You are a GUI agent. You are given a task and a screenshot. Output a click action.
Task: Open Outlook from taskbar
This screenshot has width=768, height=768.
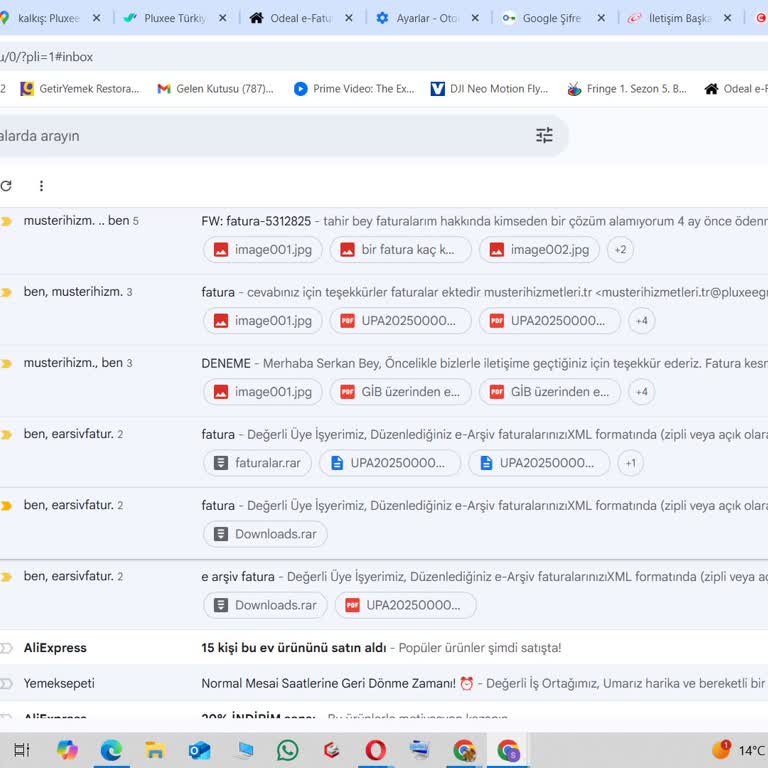[x=199, y=750]
